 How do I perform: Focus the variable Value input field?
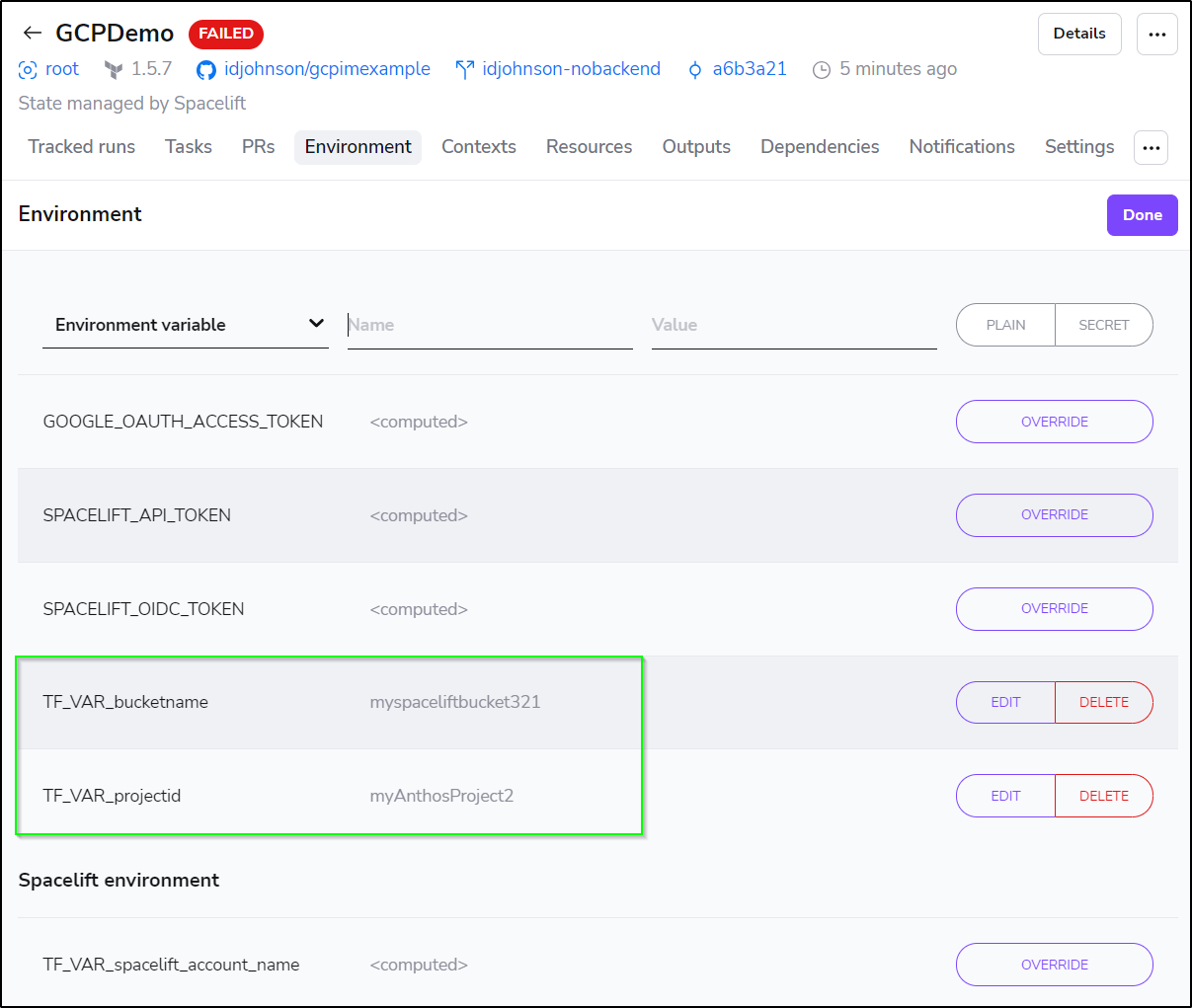(x=794, y=325)
